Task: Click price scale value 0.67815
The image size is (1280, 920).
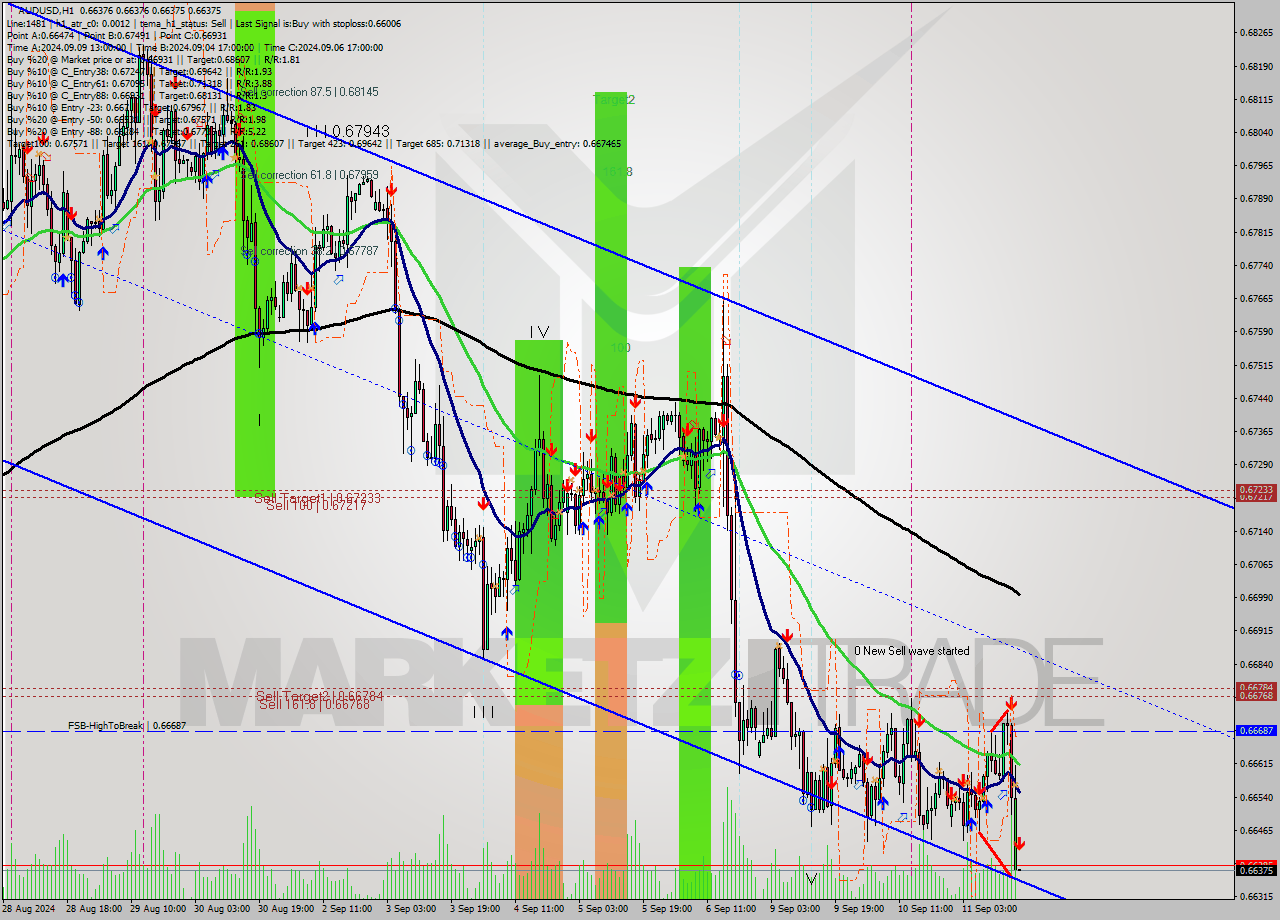Action: (x=1257, y=232)
